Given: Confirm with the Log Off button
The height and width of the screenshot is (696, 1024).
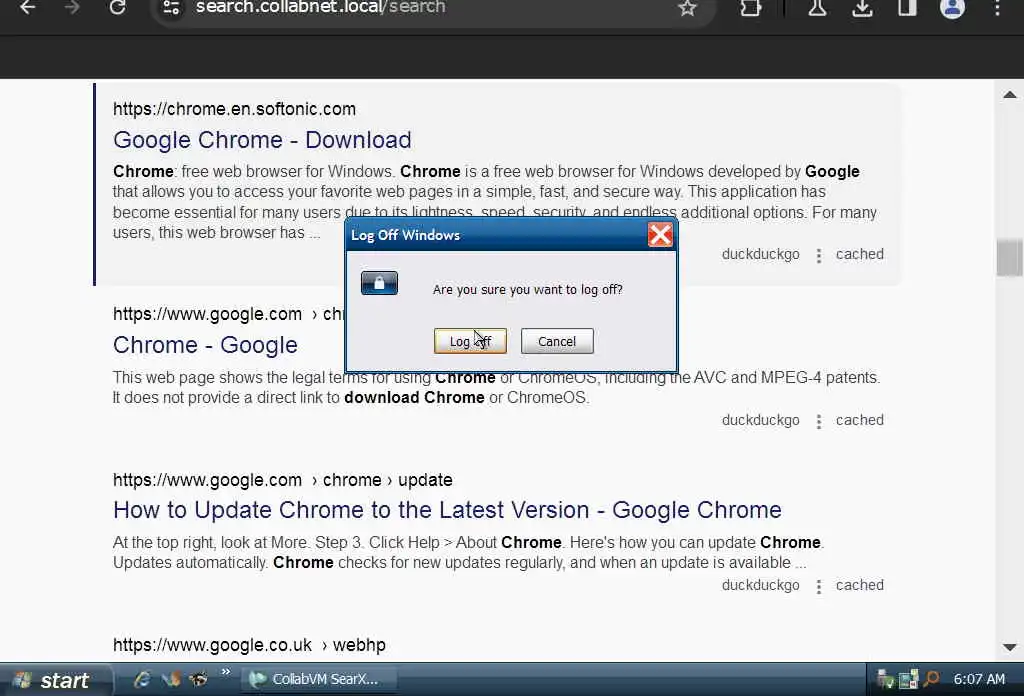Looking at the screenshot, I should pos(470,341).
